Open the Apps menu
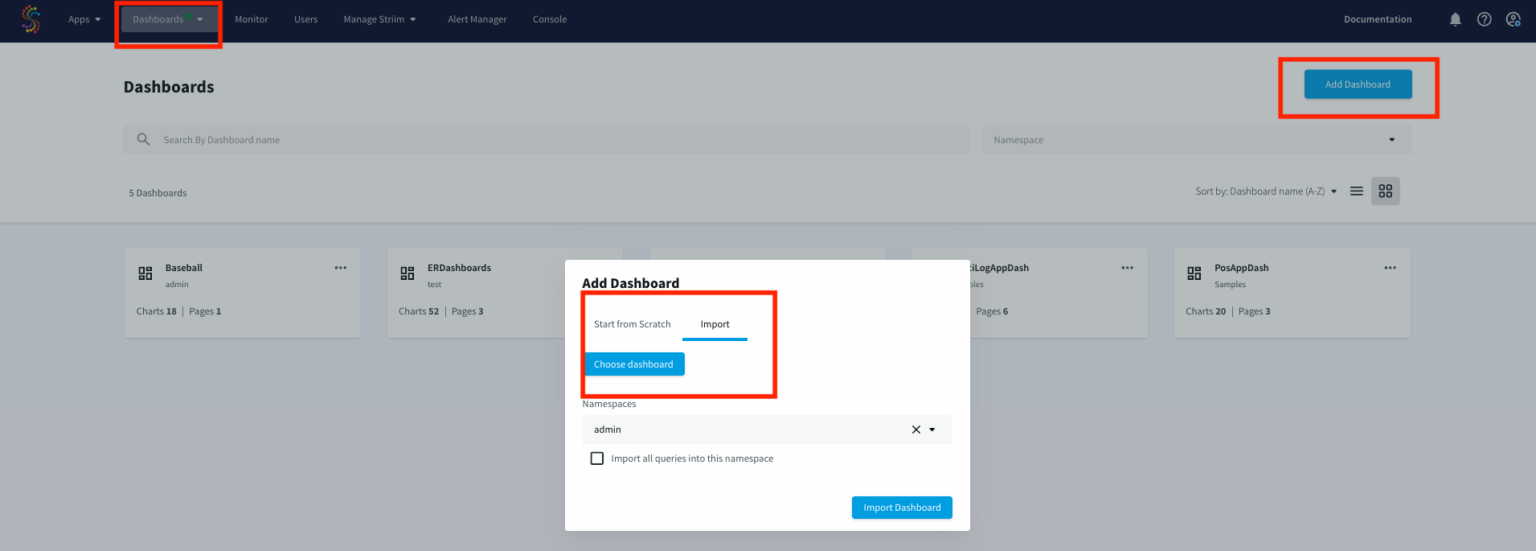 (84, 19)
